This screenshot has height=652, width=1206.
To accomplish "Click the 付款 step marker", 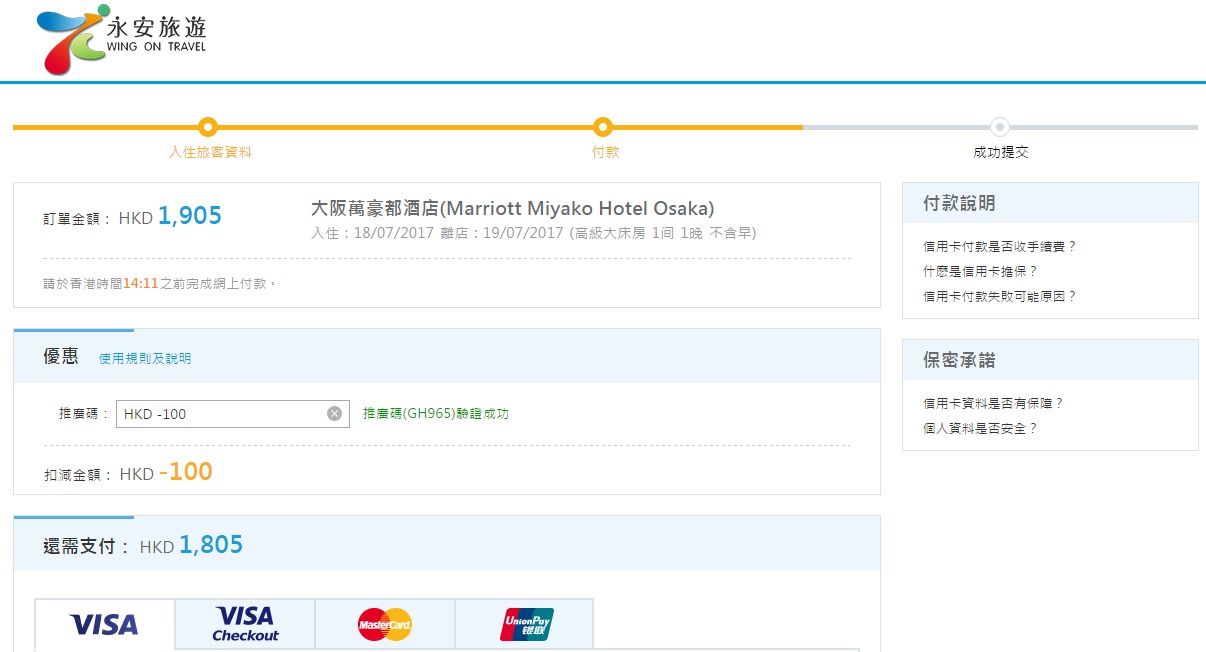I will [x=602, y=127].
